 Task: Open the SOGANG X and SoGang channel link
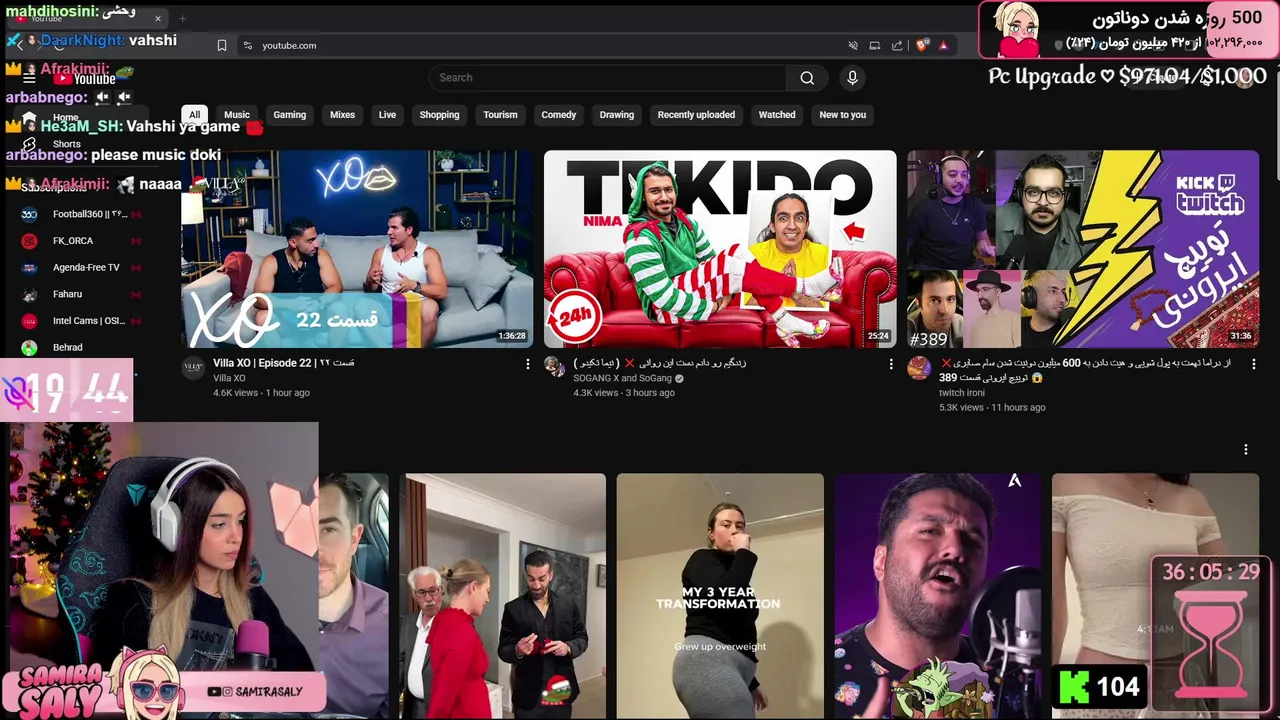(x=623, y=378)
